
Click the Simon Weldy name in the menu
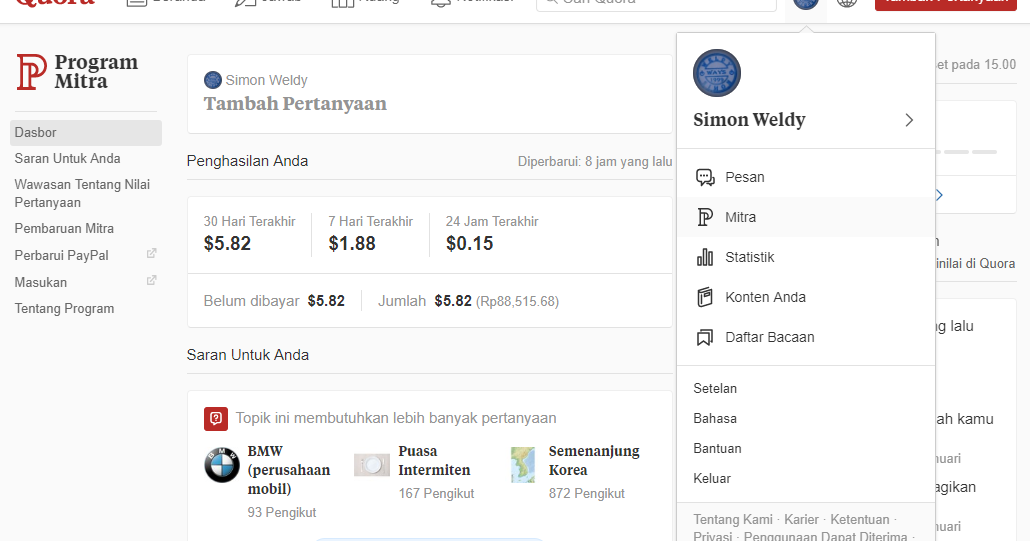point(750,120)
